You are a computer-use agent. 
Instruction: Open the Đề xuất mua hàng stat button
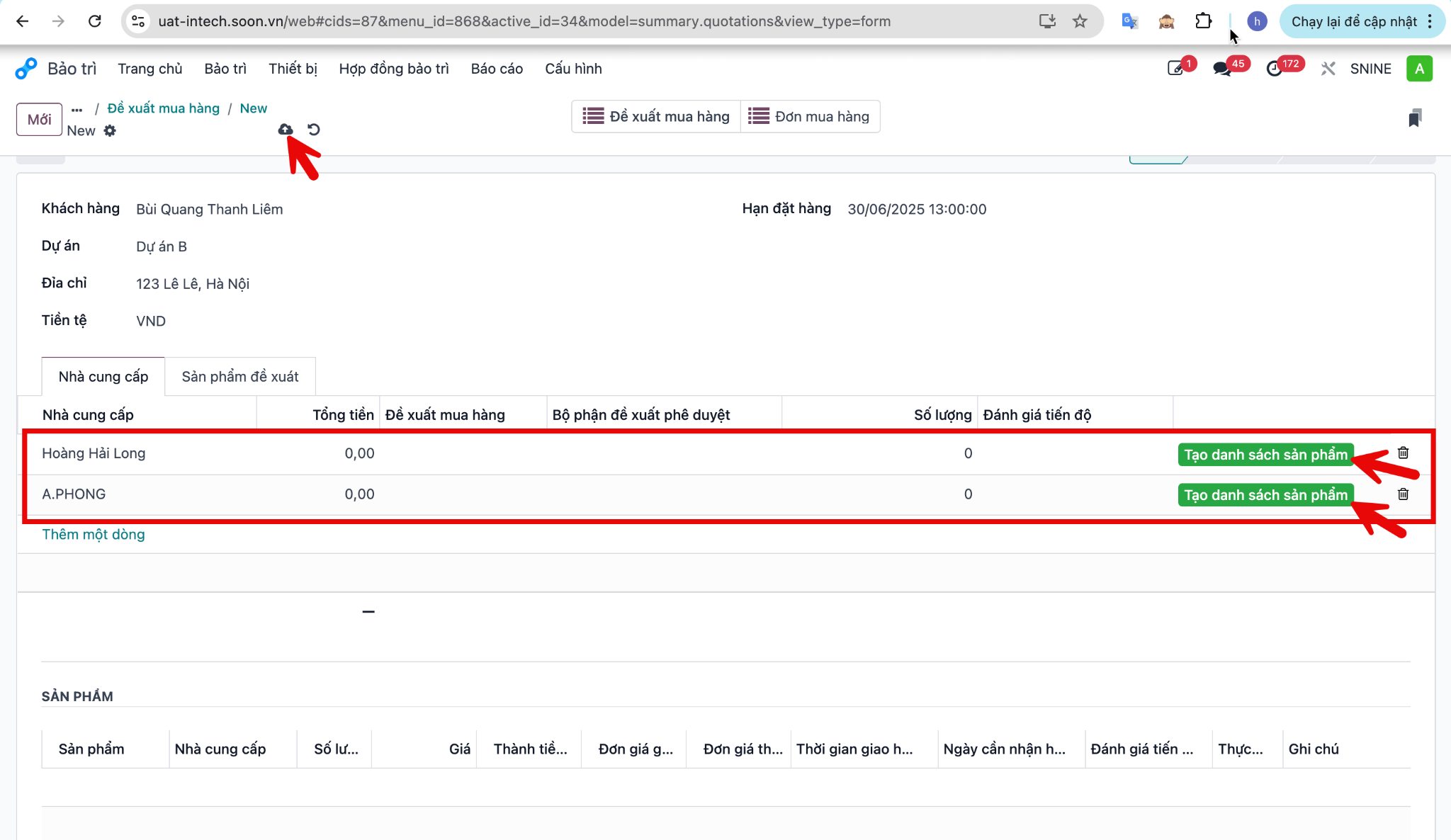click(656, 116)
